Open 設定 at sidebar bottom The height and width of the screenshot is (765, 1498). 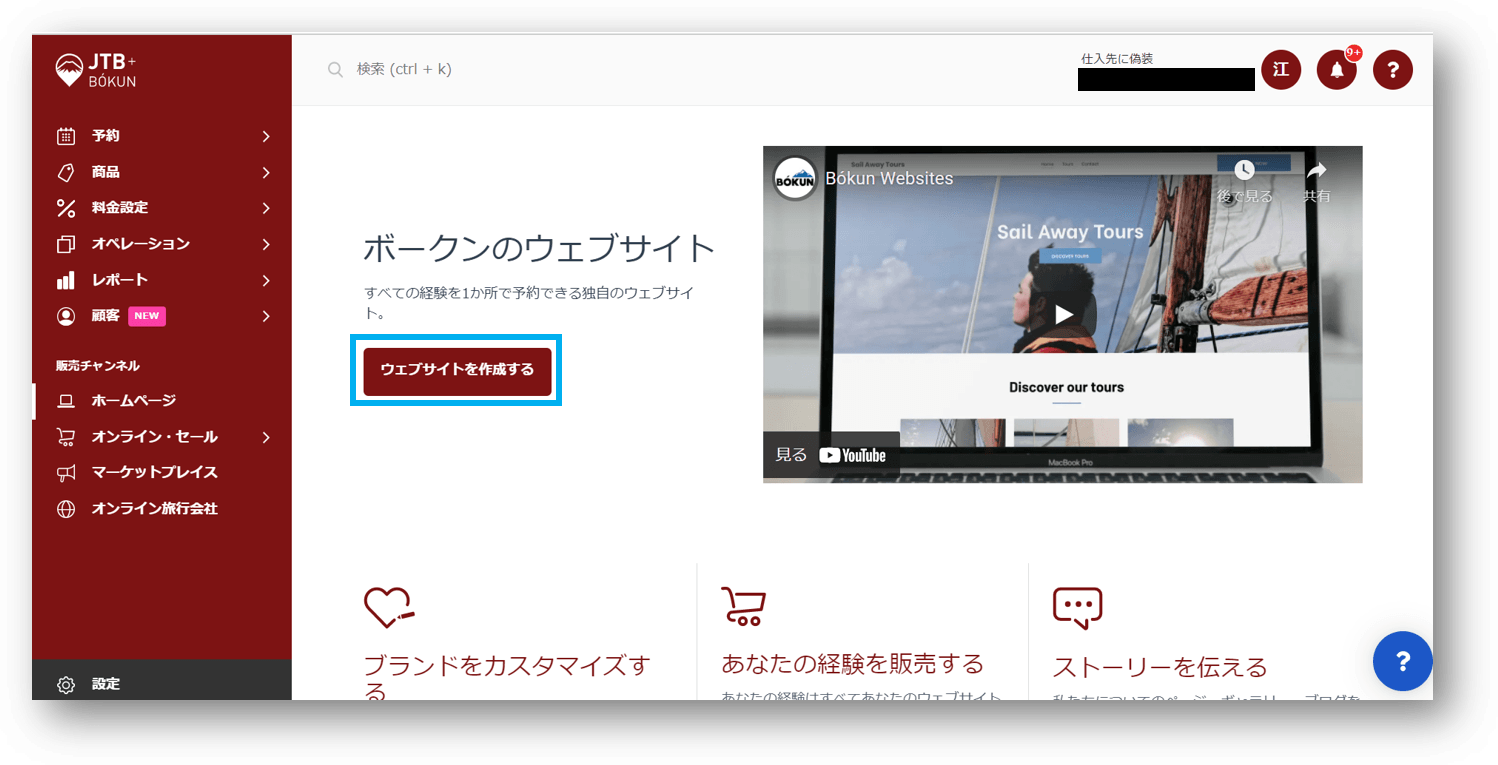tap(105, 685)
